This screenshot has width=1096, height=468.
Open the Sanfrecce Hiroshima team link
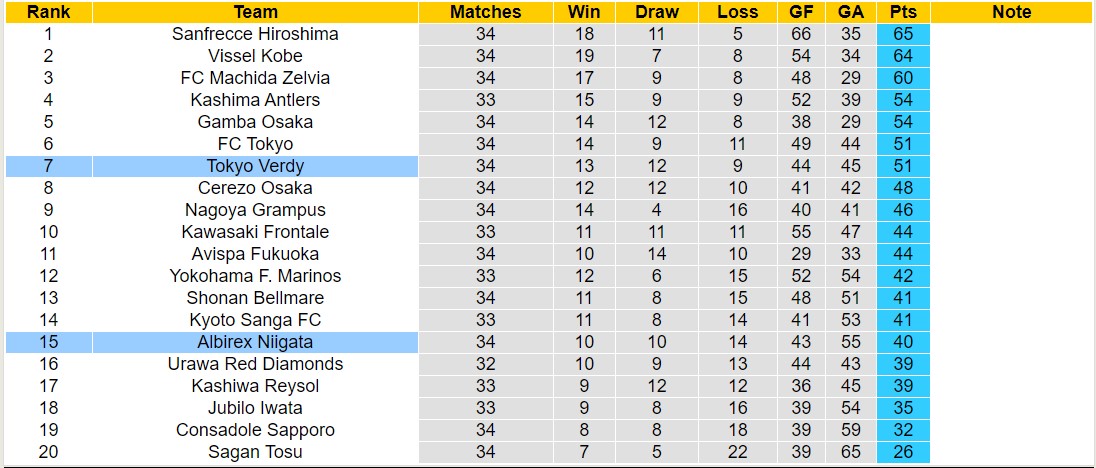(255, 34)
